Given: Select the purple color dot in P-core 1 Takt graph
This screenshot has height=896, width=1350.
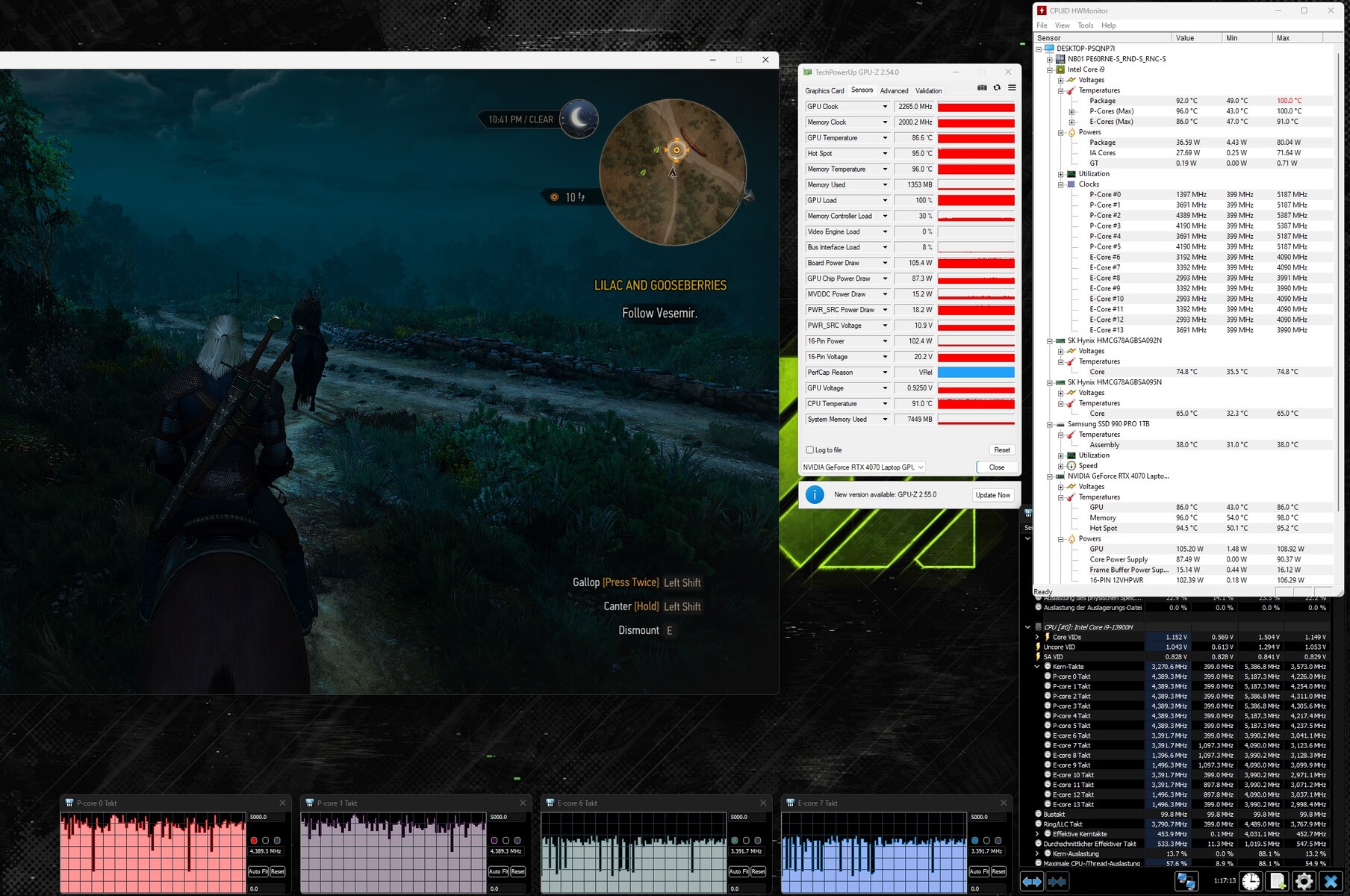Looking at the screenshot, I should (494, 841).
